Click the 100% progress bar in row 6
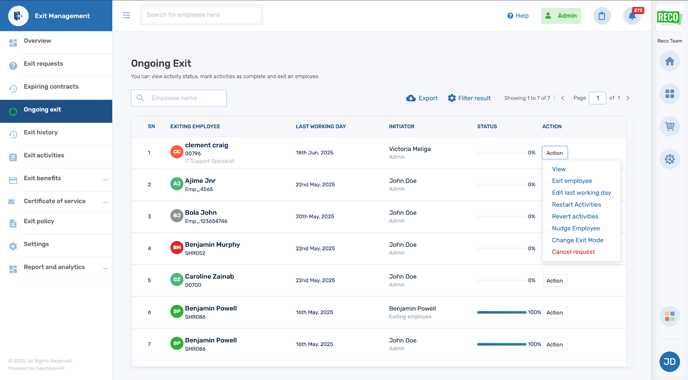 click(x=502, y=312)
